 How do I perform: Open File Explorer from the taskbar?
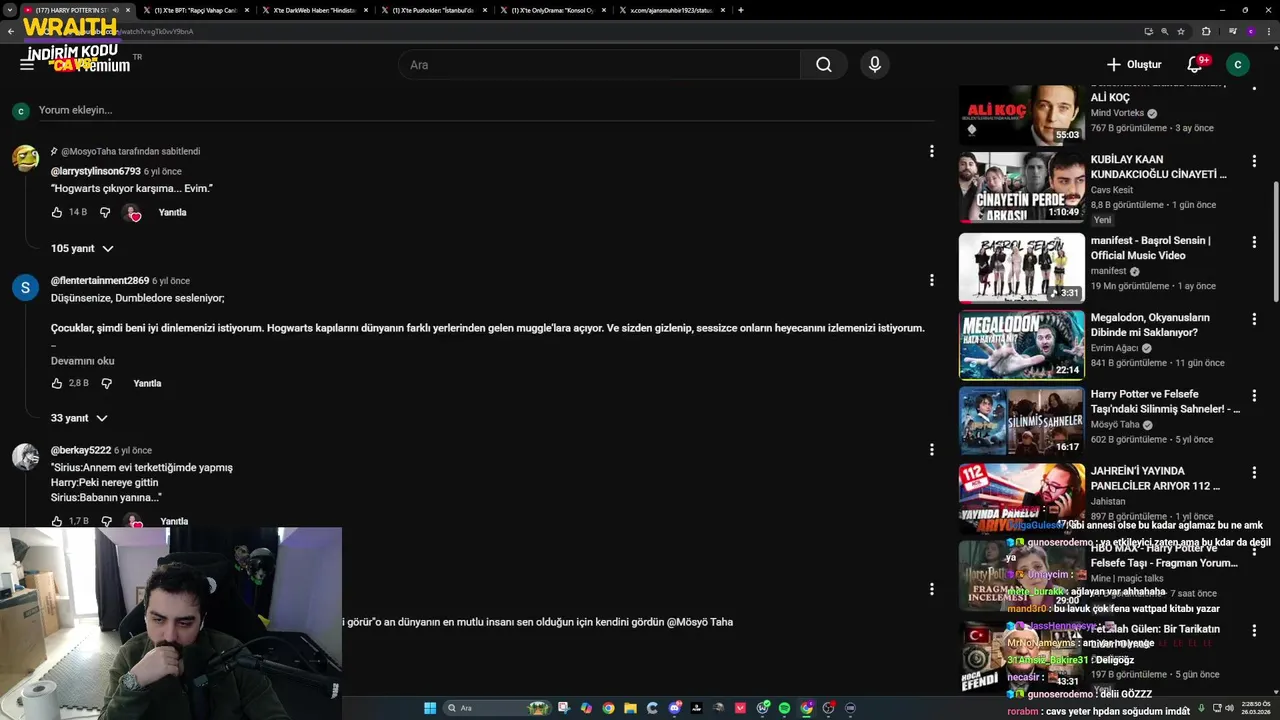point(630,708)
